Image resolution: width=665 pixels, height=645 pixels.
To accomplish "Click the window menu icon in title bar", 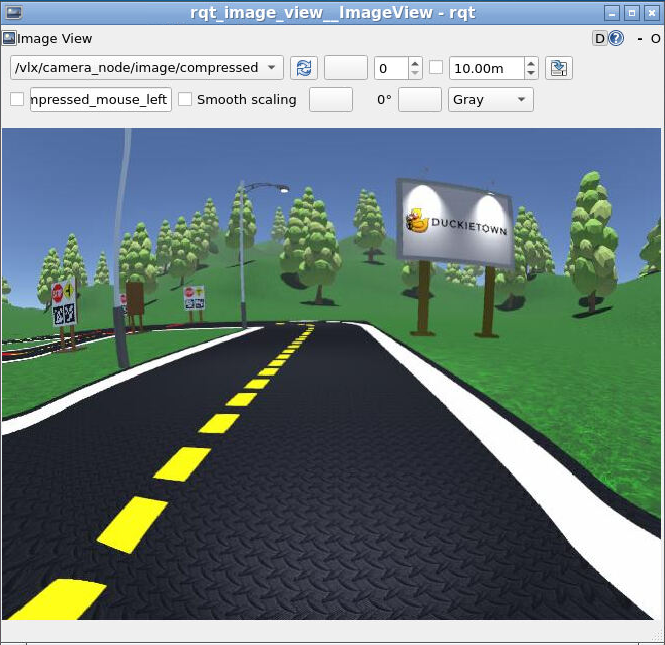I will click(x=10, y=12).
